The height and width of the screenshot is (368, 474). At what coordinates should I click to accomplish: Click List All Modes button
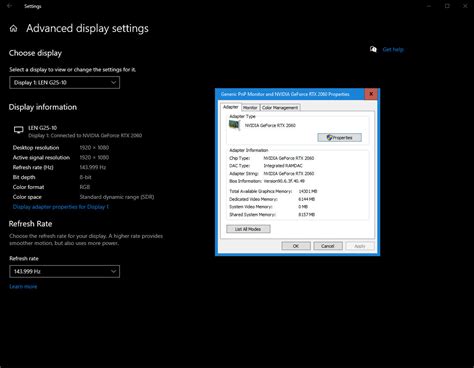click(x=248, y=229)
